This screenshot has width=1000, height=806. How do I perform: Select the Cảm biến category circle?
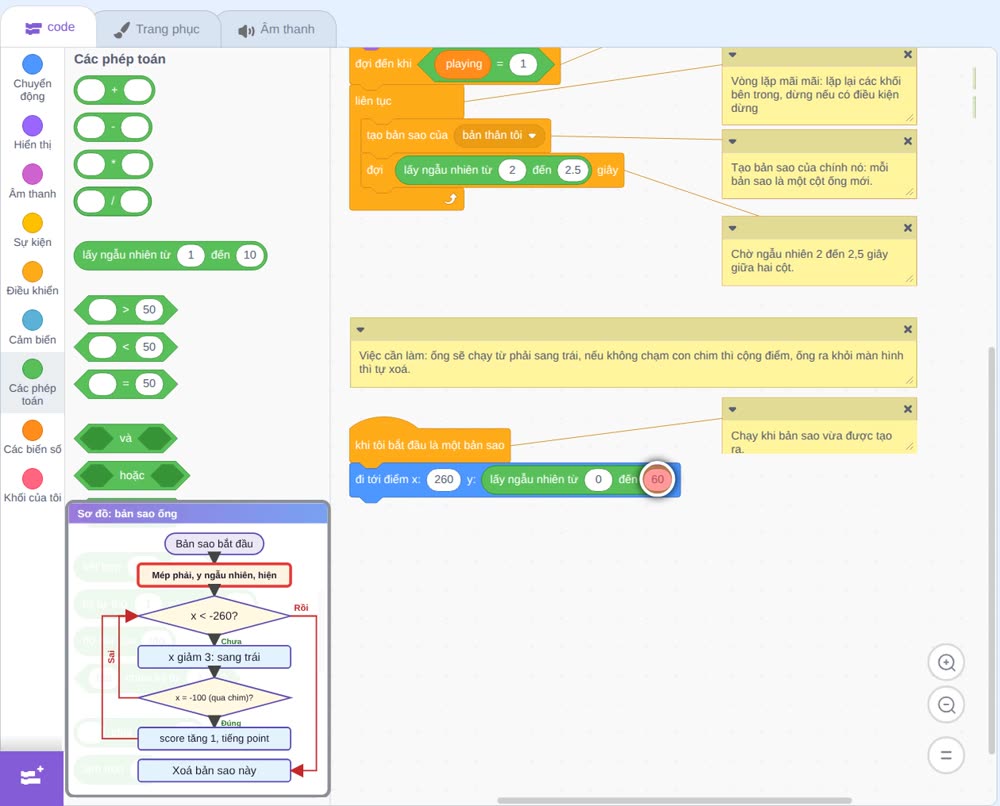click(x=33, y=320)
